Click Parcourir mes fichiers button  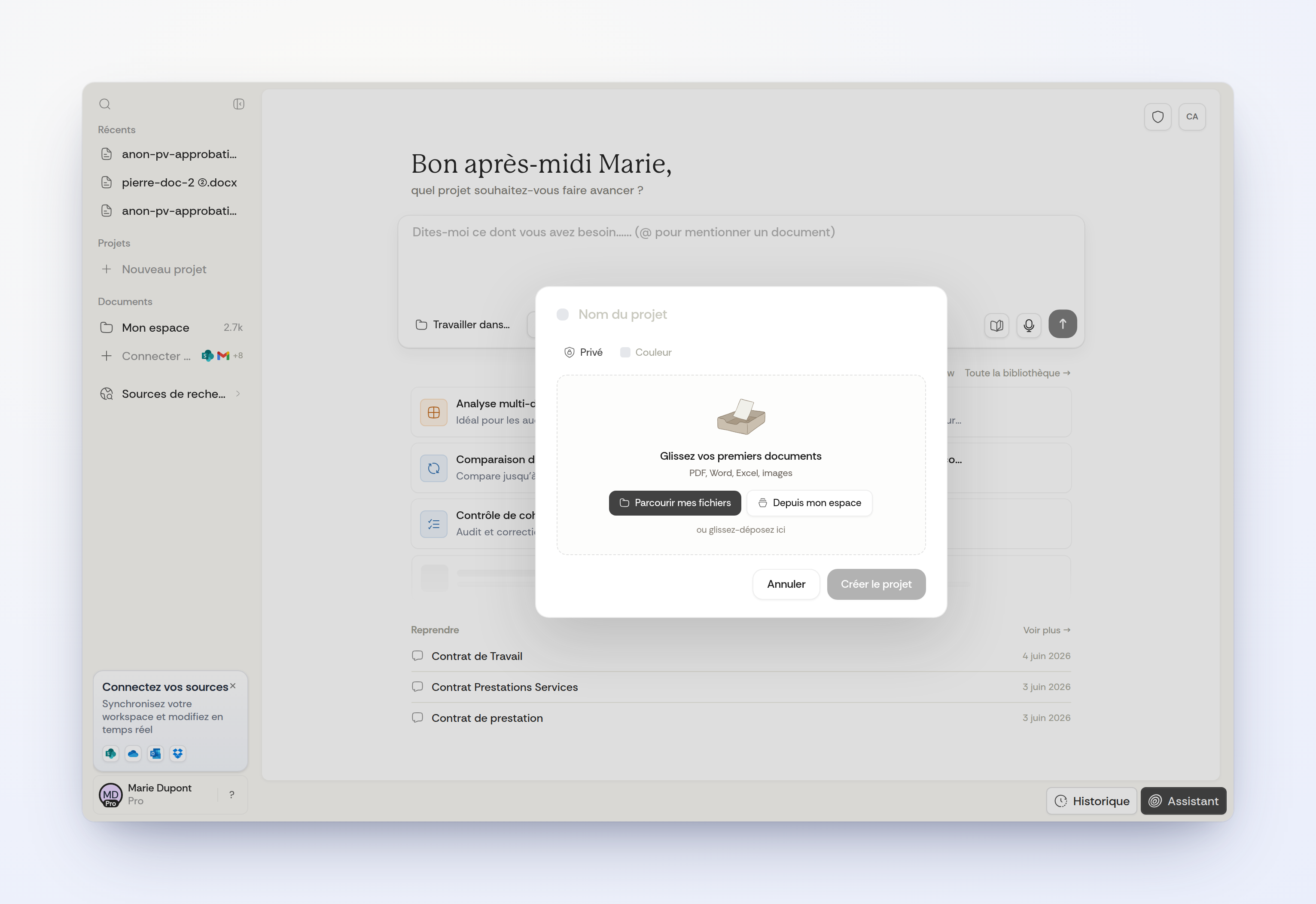(674, 503)
